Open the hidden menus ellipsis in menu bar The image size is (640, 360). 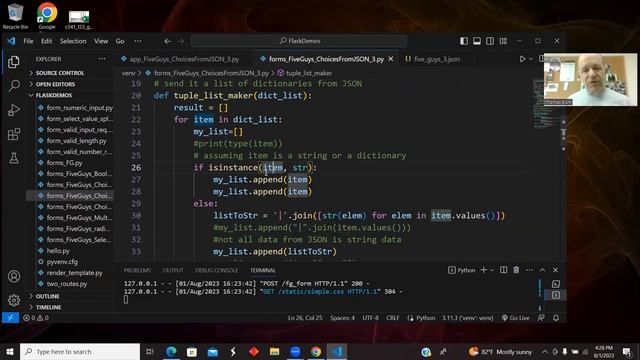tap(138, 41)
